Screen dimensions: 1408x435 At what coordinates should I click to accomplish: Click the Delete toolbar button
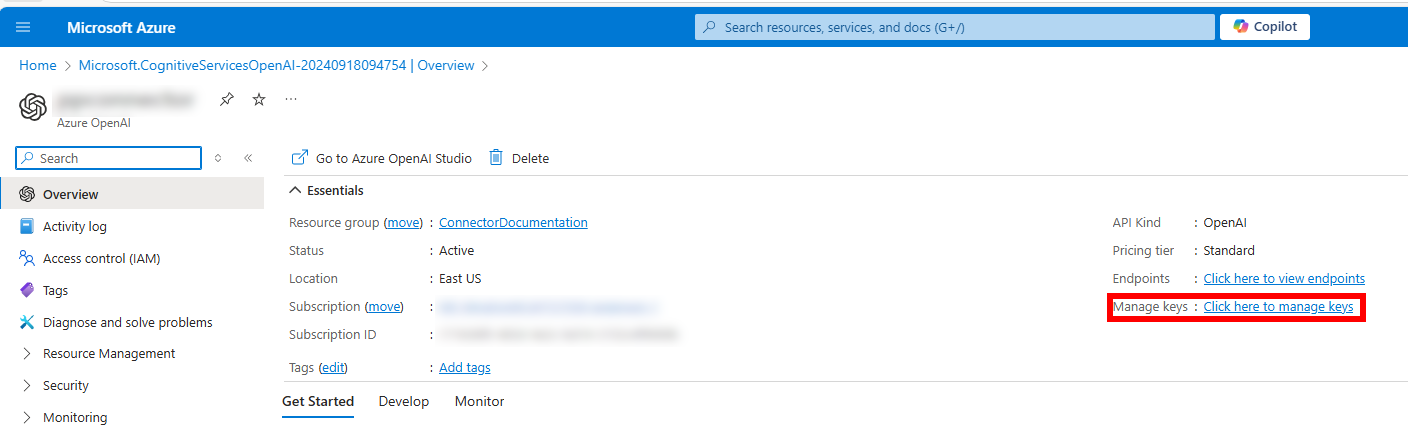tap(519, 158)
